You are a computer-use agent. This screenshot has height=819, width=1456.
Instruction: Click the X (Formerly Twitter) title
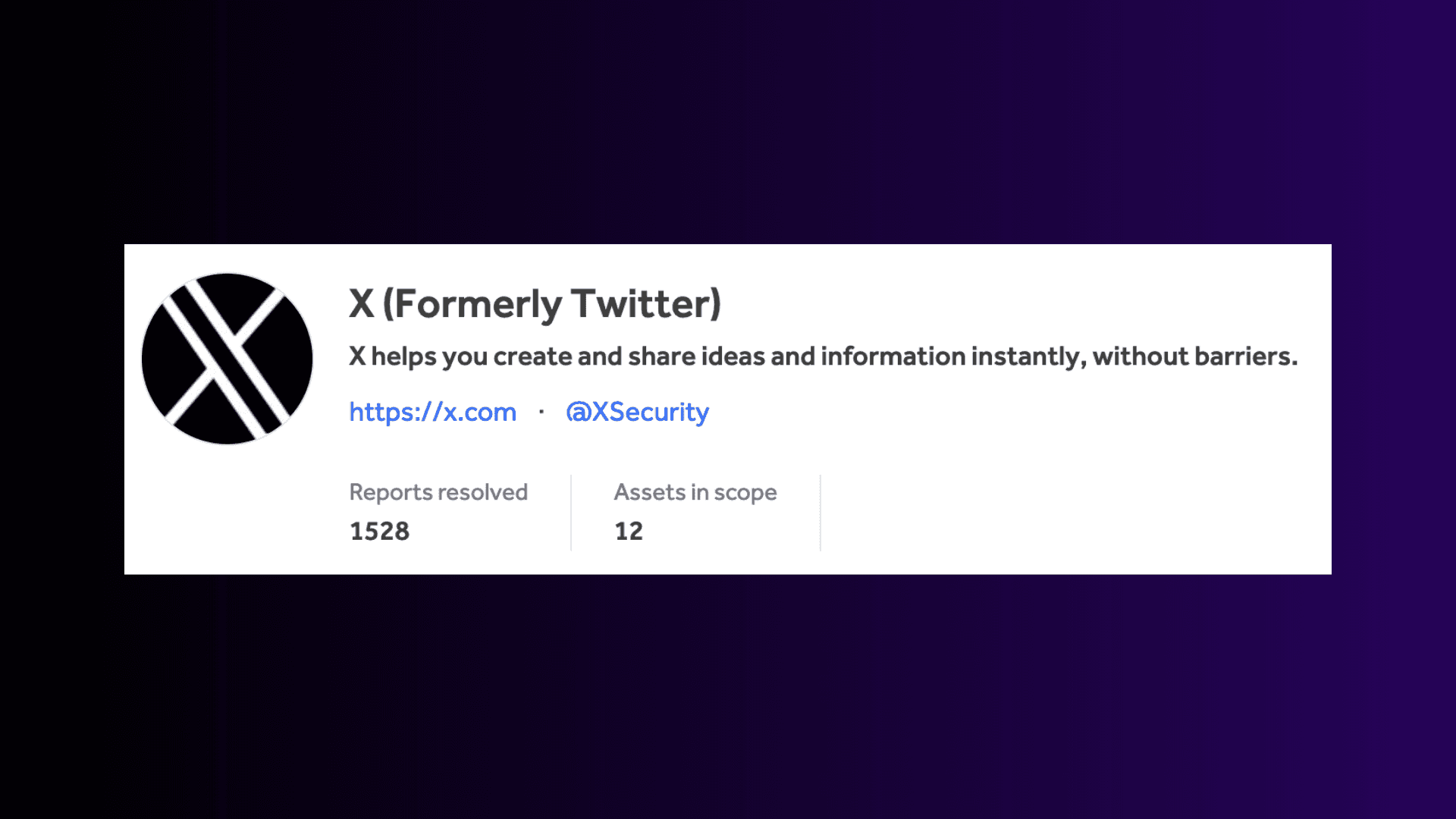pyautogui.click(x=535, y=304)
